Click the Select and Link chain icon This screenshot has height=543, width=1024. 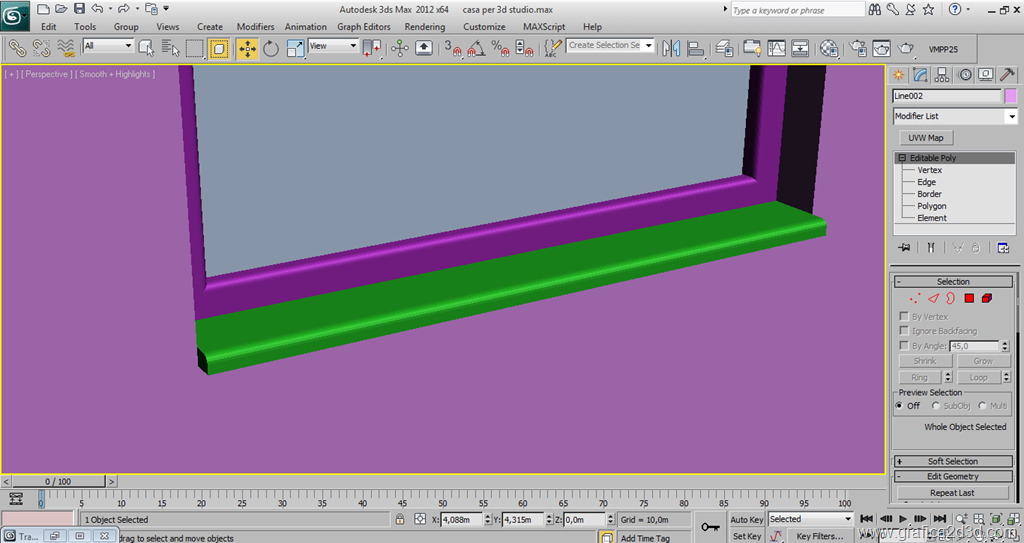(17, 48)
